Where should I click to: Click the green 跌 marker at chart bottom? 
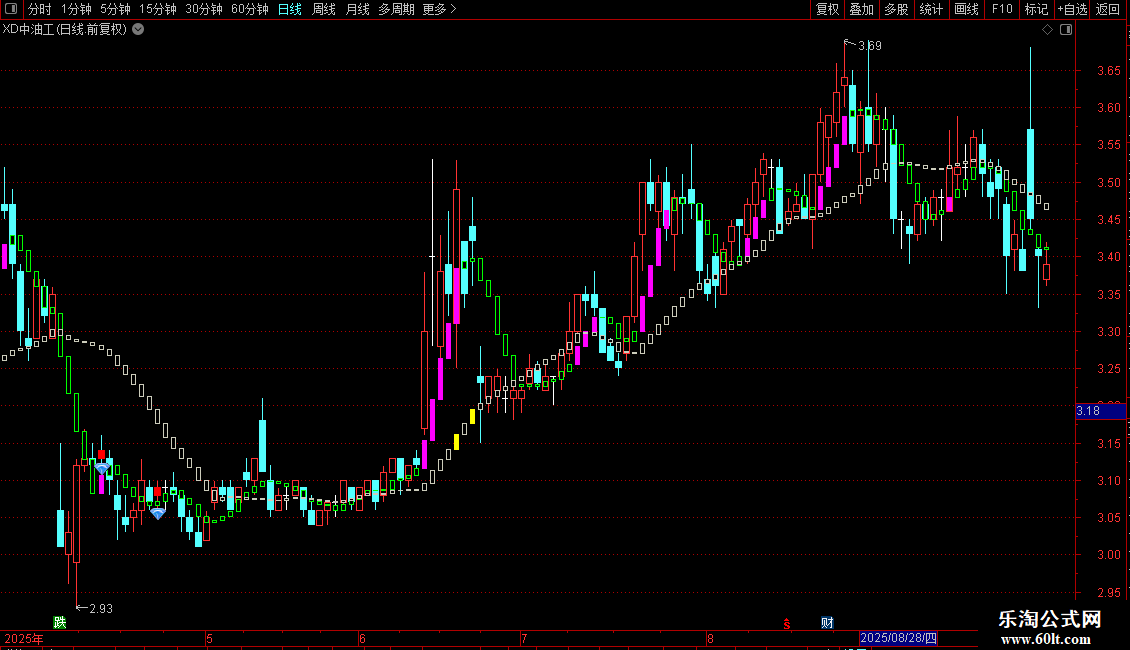click(x=60, y=622)
